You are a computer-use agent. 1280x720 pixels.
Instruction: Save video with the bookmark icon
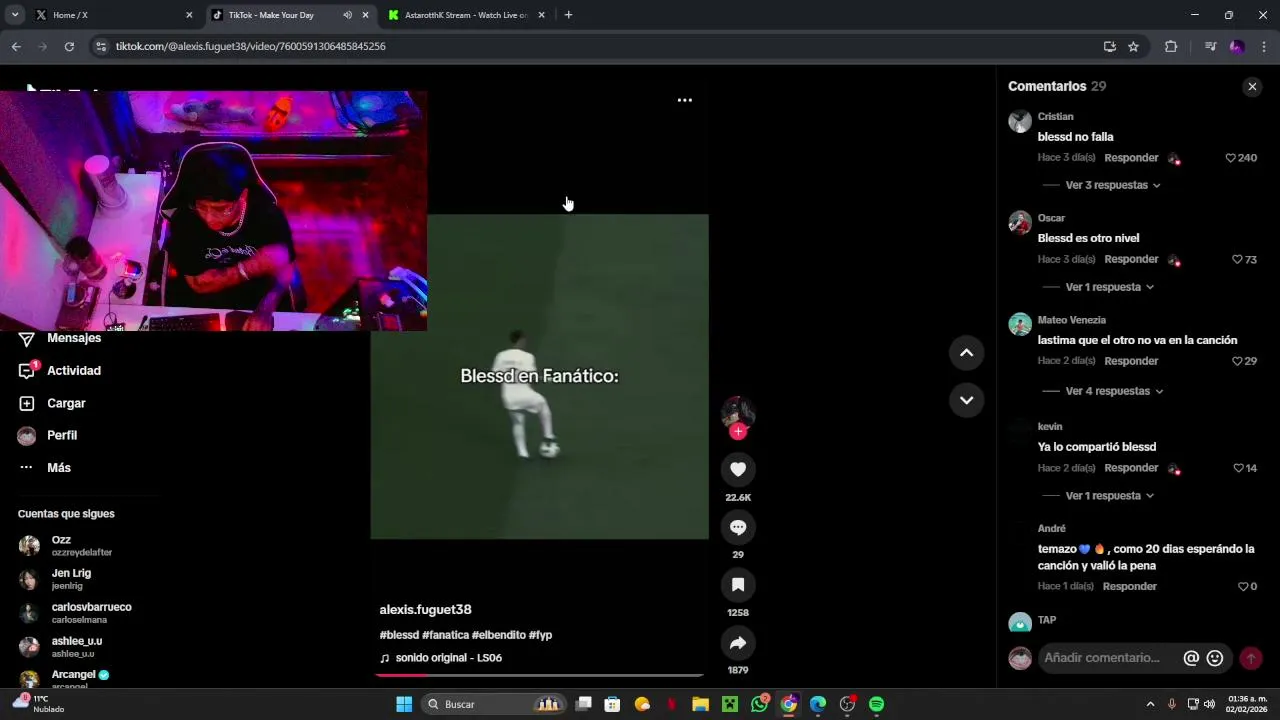(x=738, y=585)
